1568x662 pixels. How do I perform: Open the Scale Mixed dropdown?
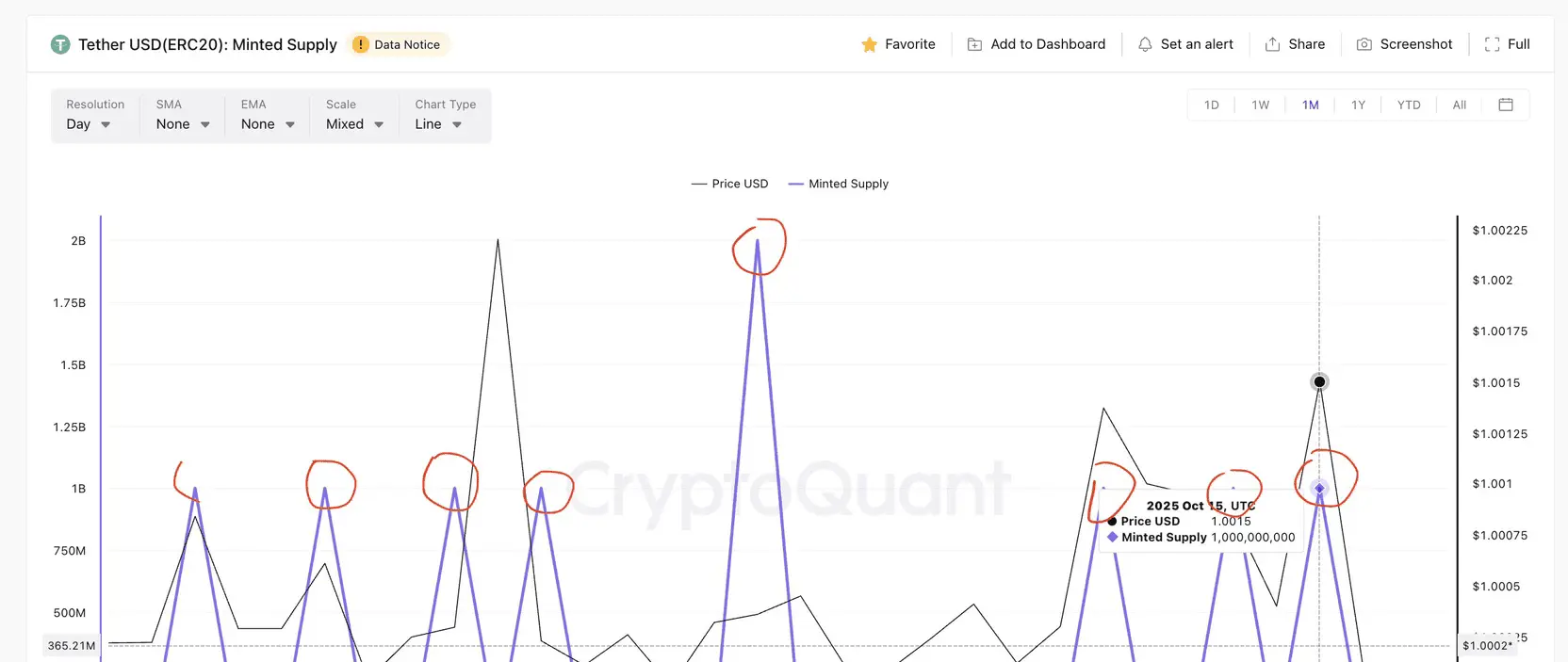coord(354,124)
